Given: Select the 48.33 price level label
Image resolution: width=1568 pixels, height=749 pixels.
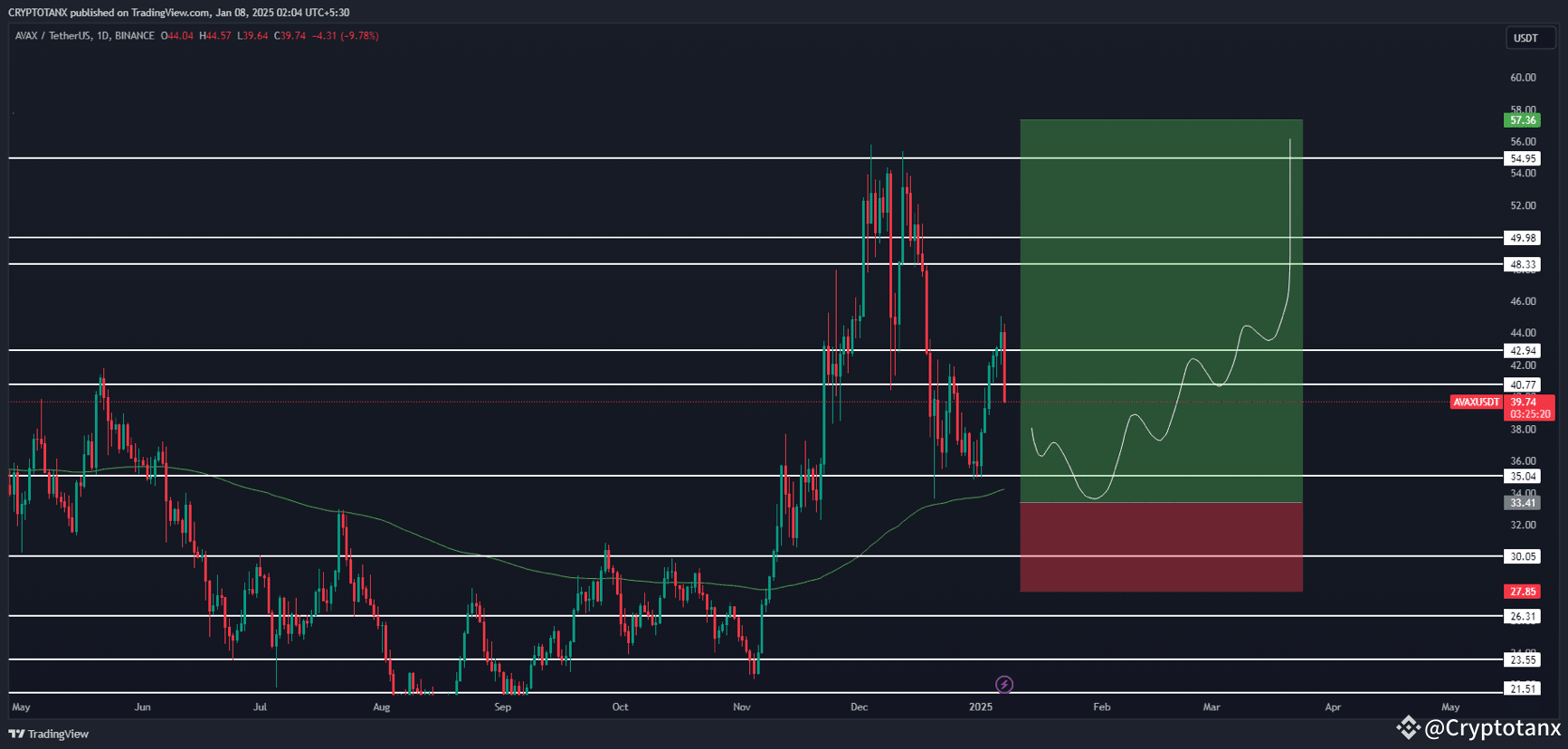Looking at the screenshot, I should 1523,264.
